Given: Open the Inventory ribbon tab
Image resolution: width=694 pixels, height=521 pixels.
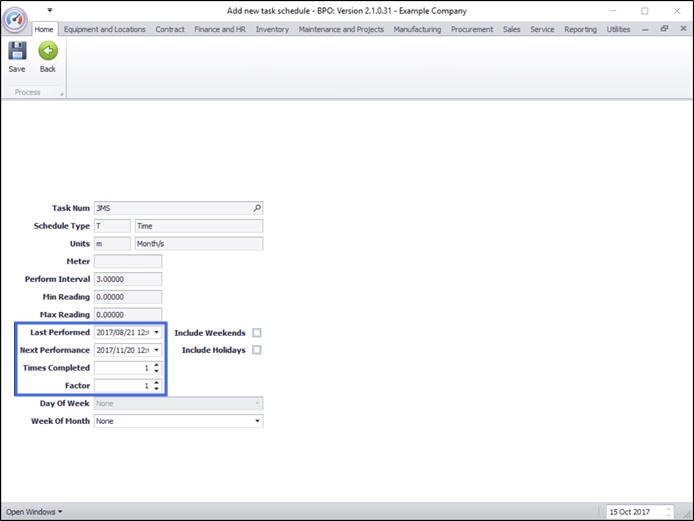Looking at the screenshot, I should pos(272,29).
